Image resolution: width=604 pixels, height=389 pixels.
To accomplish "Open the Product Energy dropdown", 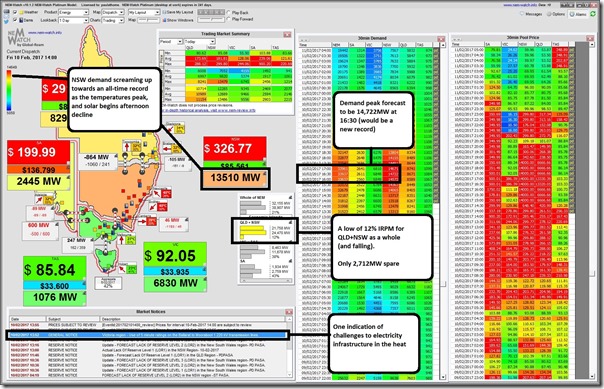I will (74, 12).
